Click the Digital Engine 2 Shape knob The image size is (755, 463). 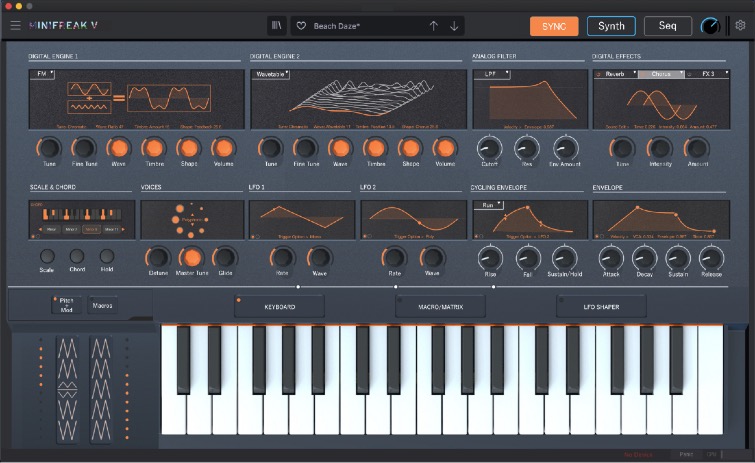(x=410, y=148)
